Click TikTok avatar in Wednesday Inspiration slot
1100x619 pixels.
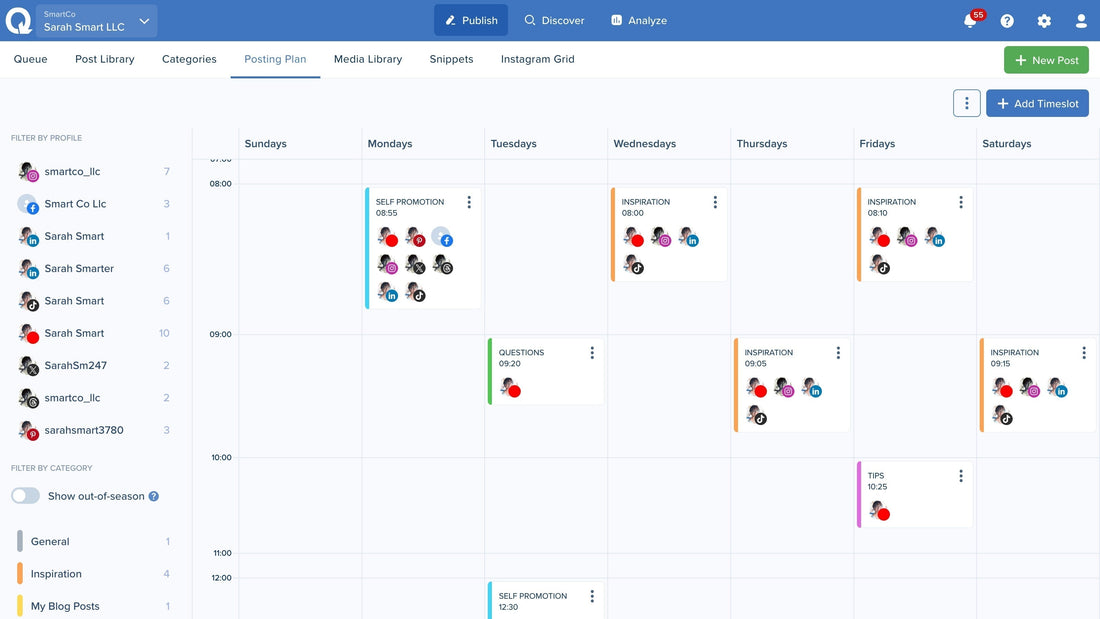[x=633, y=265]
